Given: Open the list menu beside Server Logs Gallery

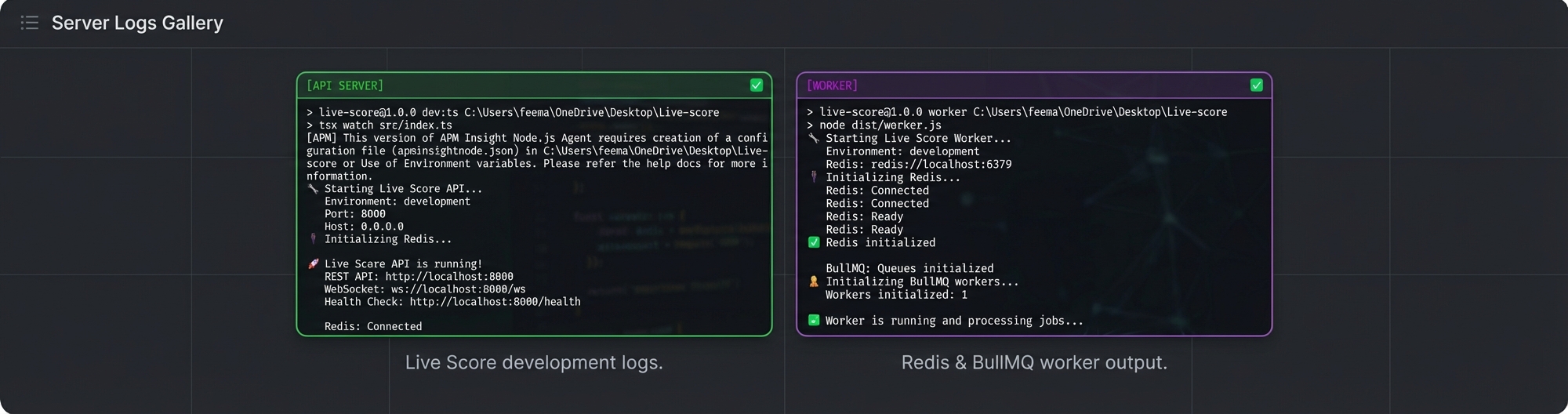Looking at the screenshot, I should coord(29,23).
